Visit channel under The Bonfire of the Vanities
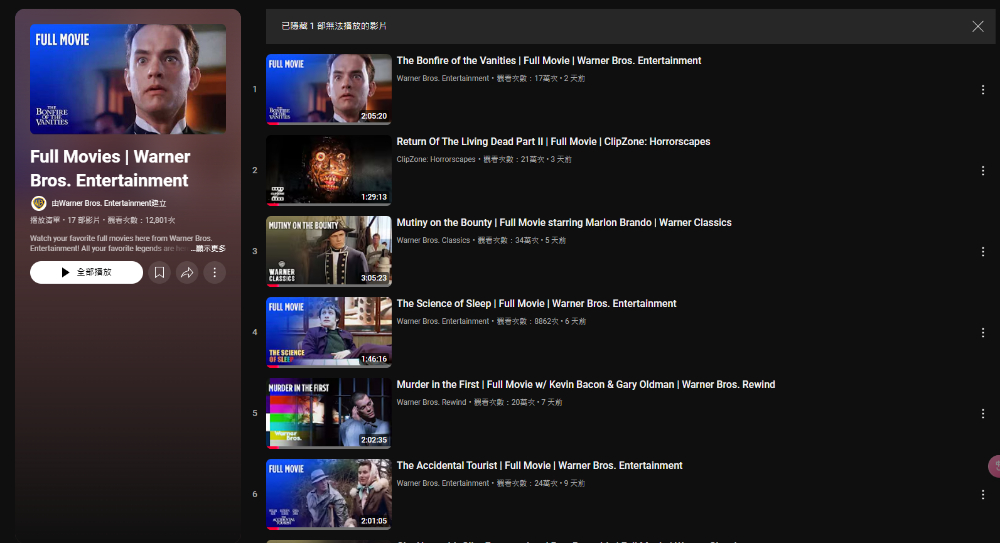1000x543 pixels. (443, 78)
